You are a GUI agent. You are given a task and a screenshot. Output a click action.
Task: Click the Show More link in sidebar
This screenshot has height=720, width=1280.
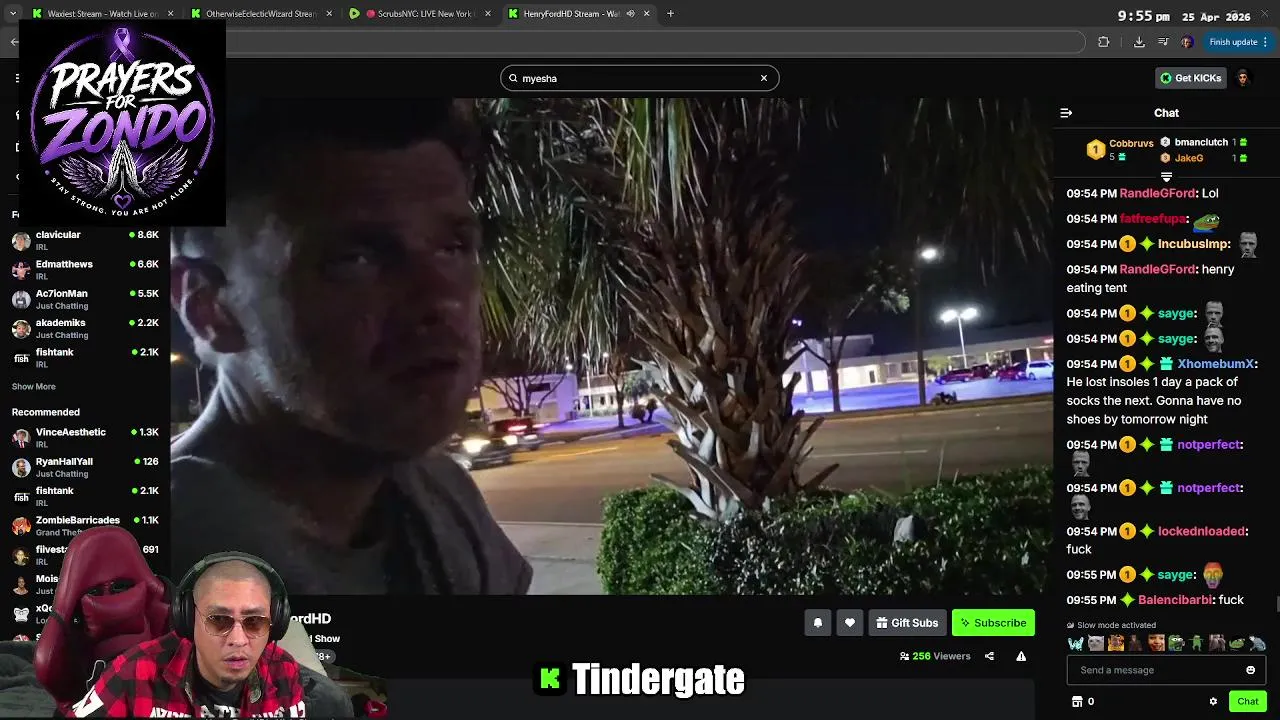pos(33,387)
